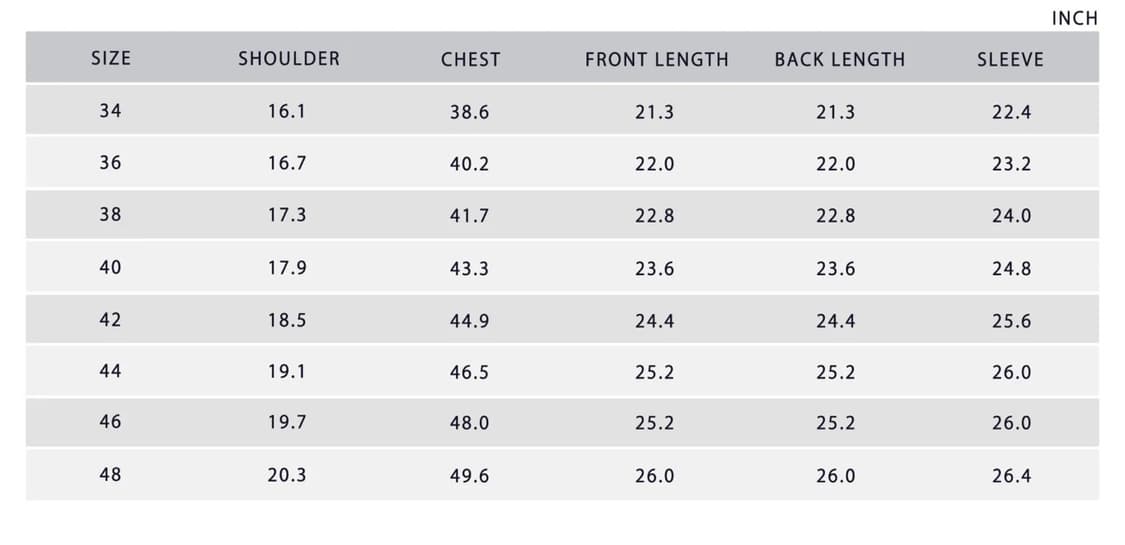Select size 34 in the size column
The image size is (1125, 545).
click(x=110, y=111)
